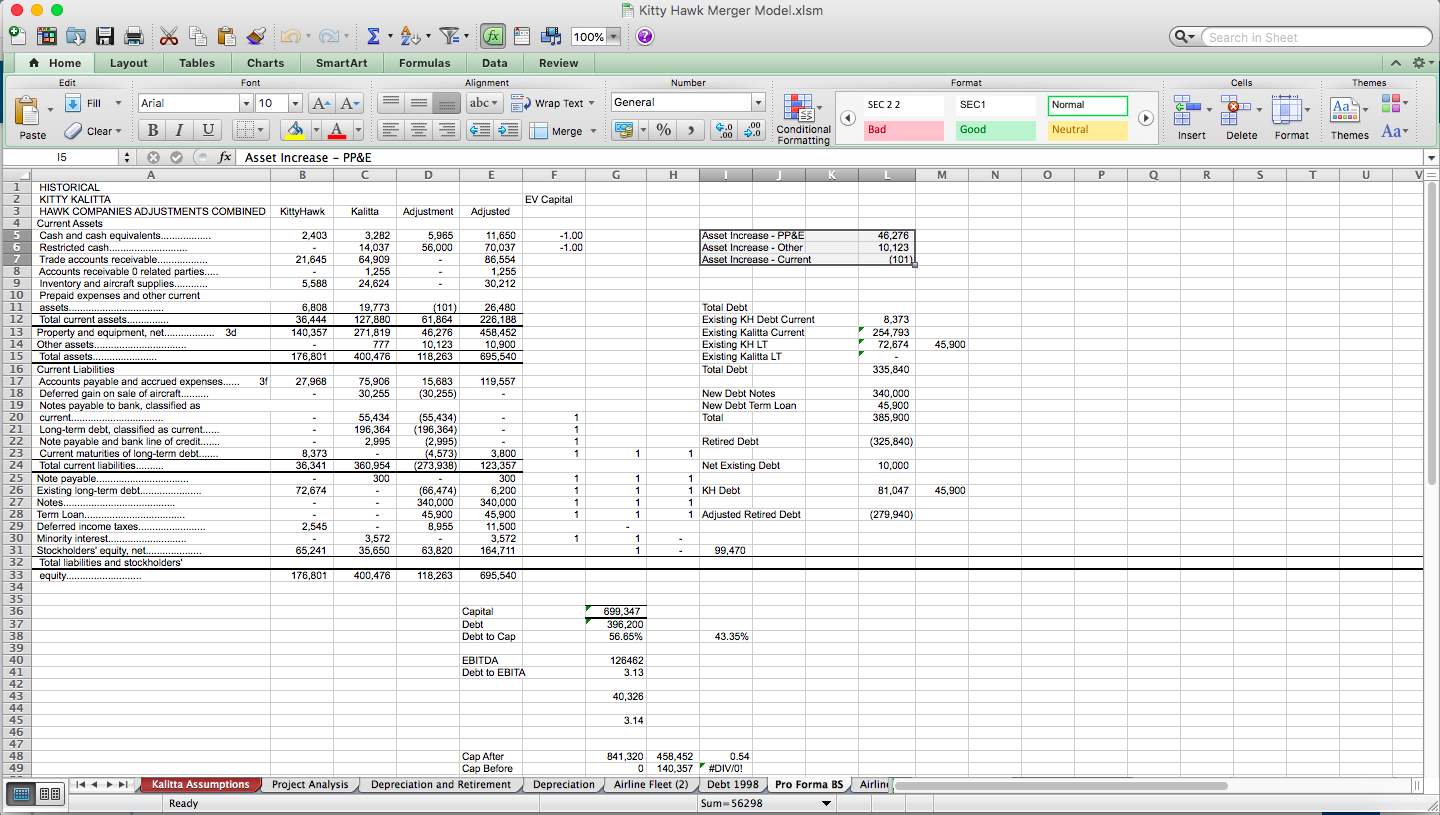Open the Sort A-Z icon
Screen dimensions: 1440x815
coord(410,35)
